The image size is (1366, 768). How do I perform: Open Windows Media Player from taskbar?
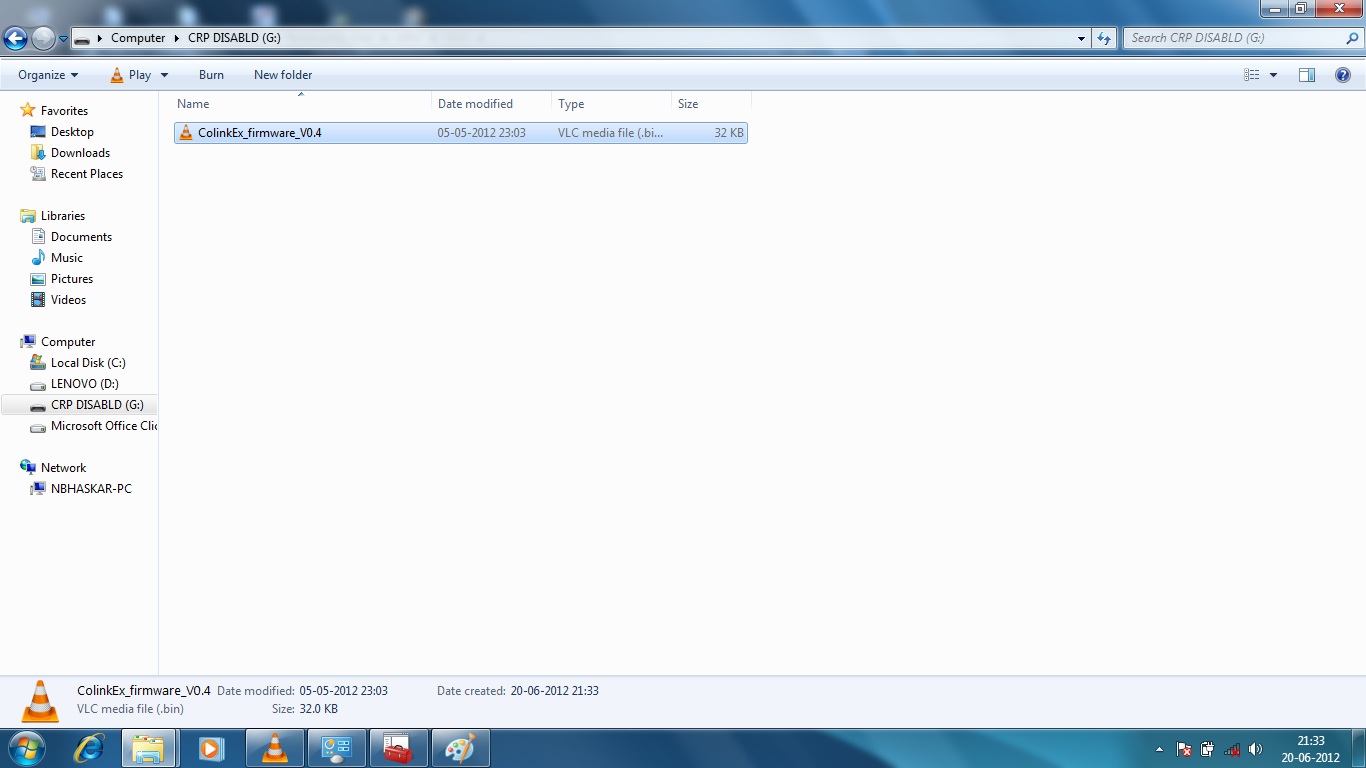coord(211,748)
